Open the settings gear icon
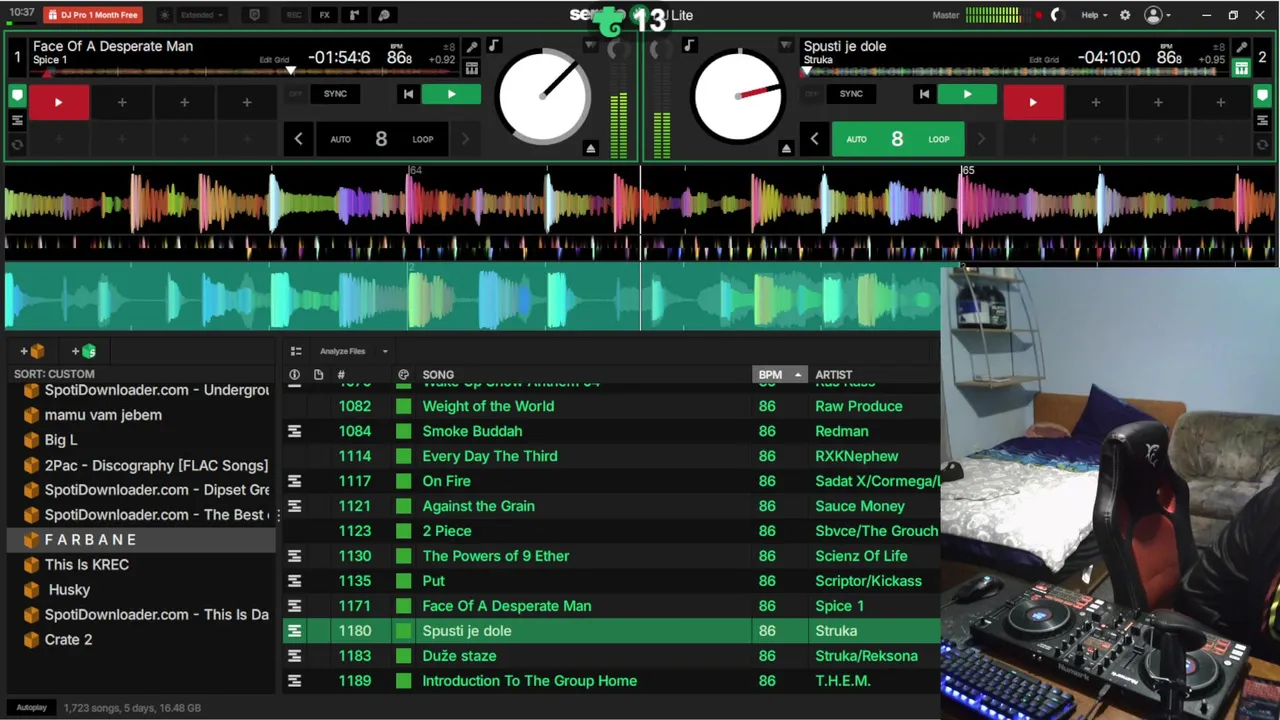The width and height of the screenshot is (1280, 720). (1125, 15)
